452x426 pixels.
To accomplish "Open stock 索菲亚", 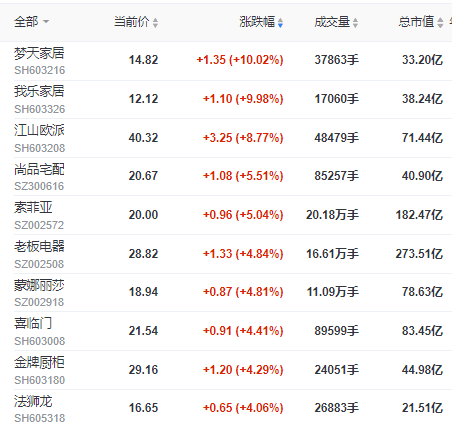I will [33, 207].
